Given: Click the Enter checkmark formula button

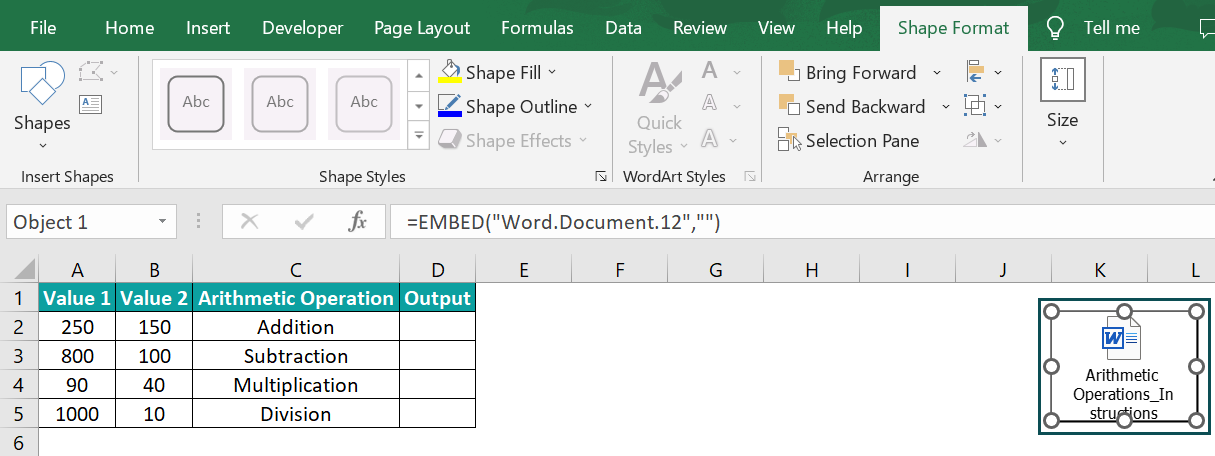Looking at the screenshot, I should (x=304, y=222).
